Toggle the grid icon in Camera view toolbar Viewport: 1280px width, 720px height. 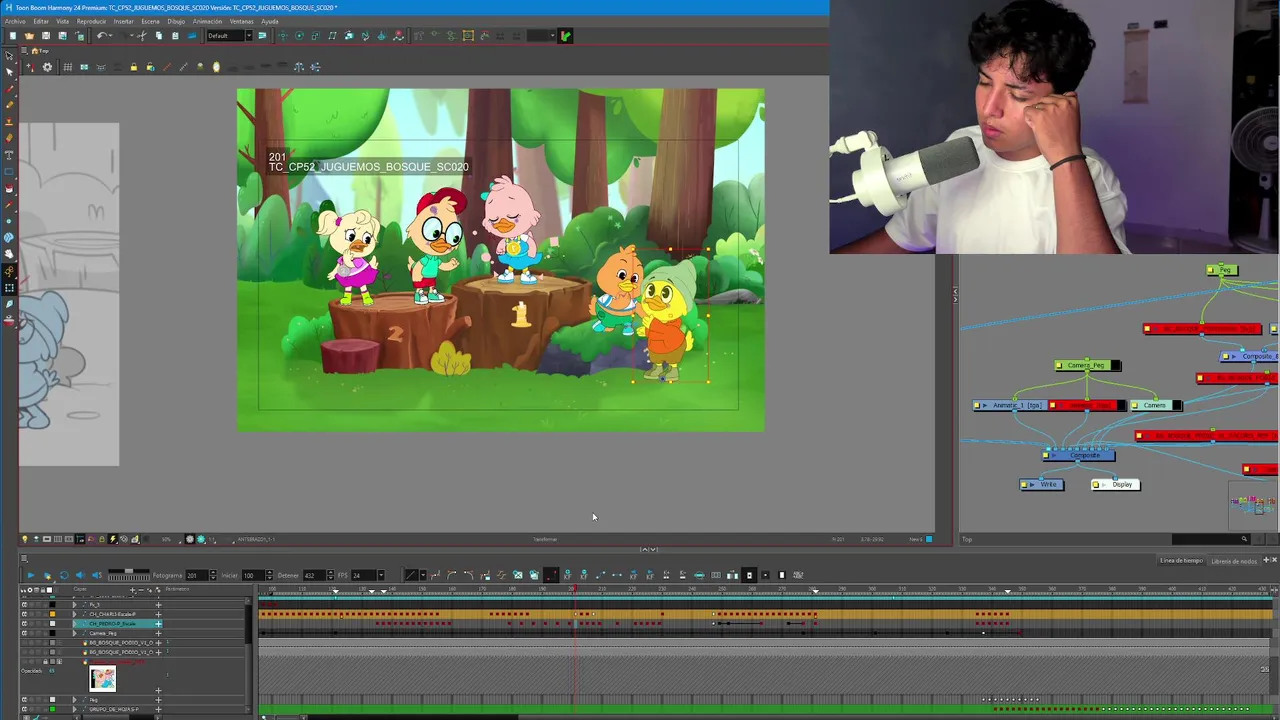point(68,67)
